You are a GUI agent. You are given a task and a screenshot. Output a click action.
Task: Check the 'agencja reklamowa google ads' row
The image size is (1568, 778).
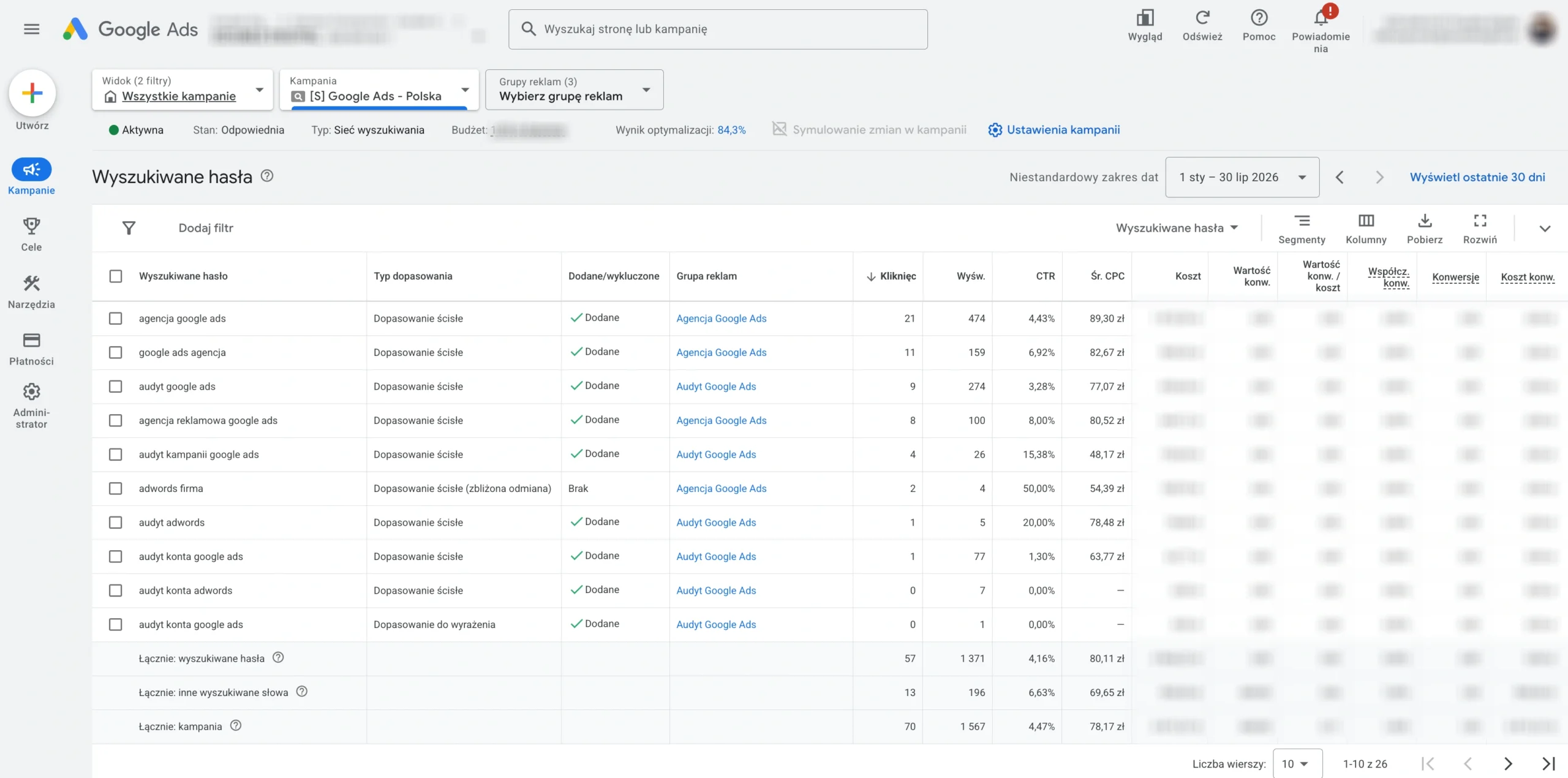pos(116,420)
